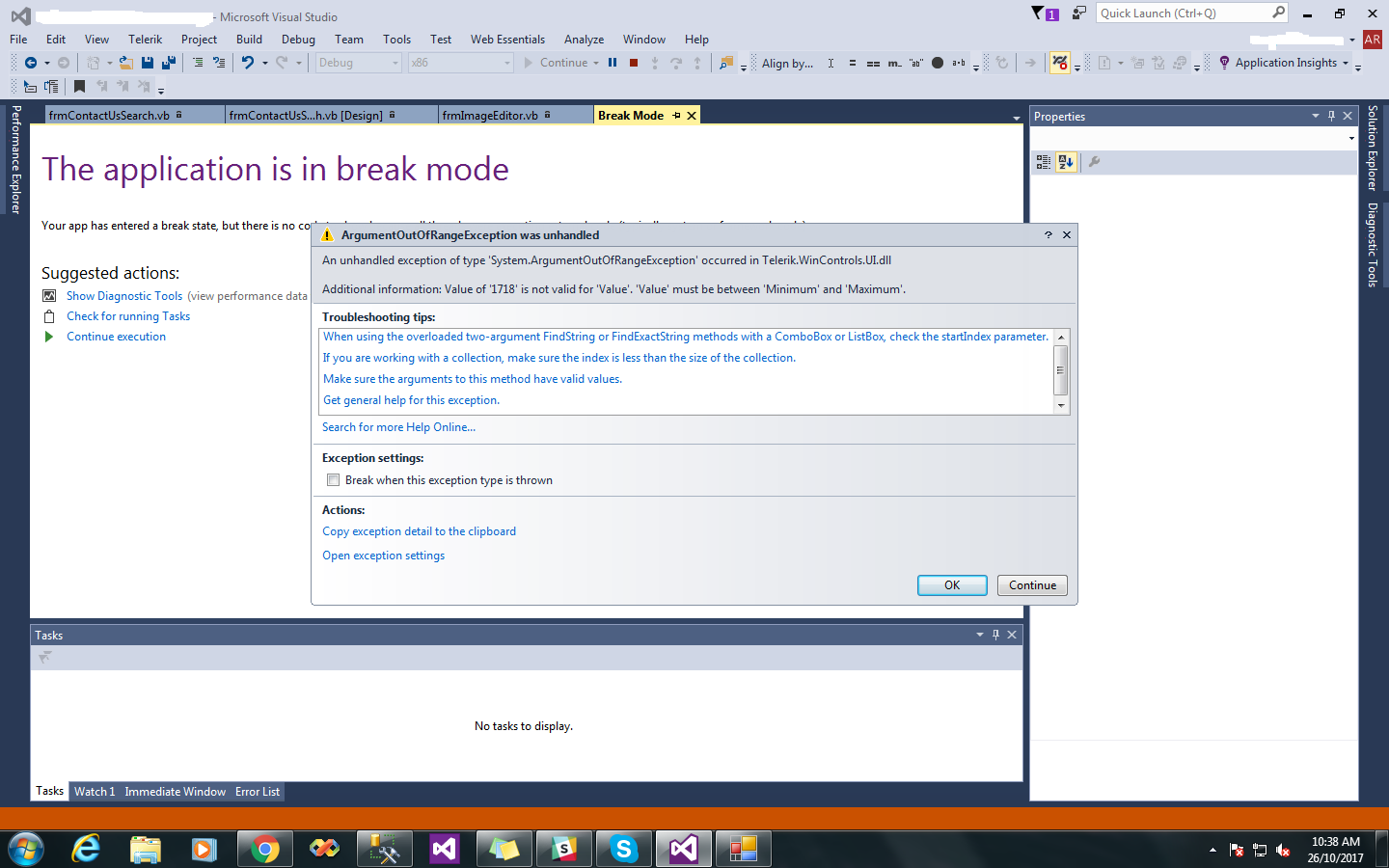
Task: Open Skype from the taskbar
Action: pos(624,849)
